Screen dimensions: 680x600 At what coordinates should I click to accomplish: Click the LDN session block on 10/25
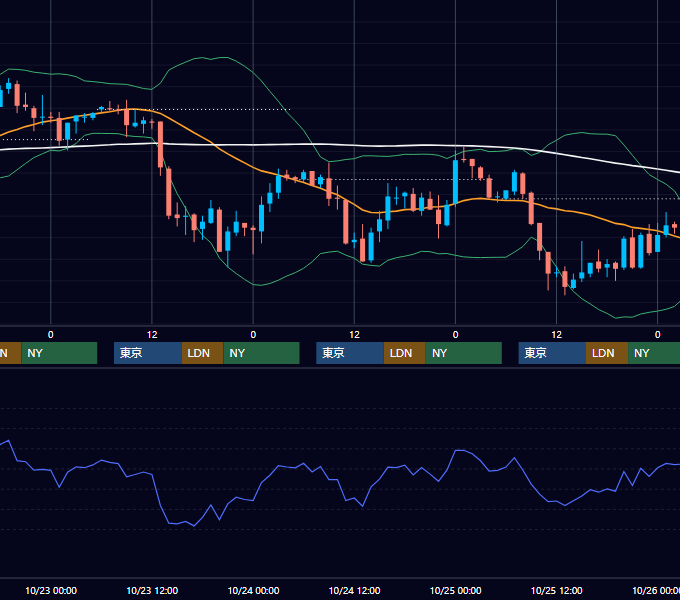coord(607,353)
